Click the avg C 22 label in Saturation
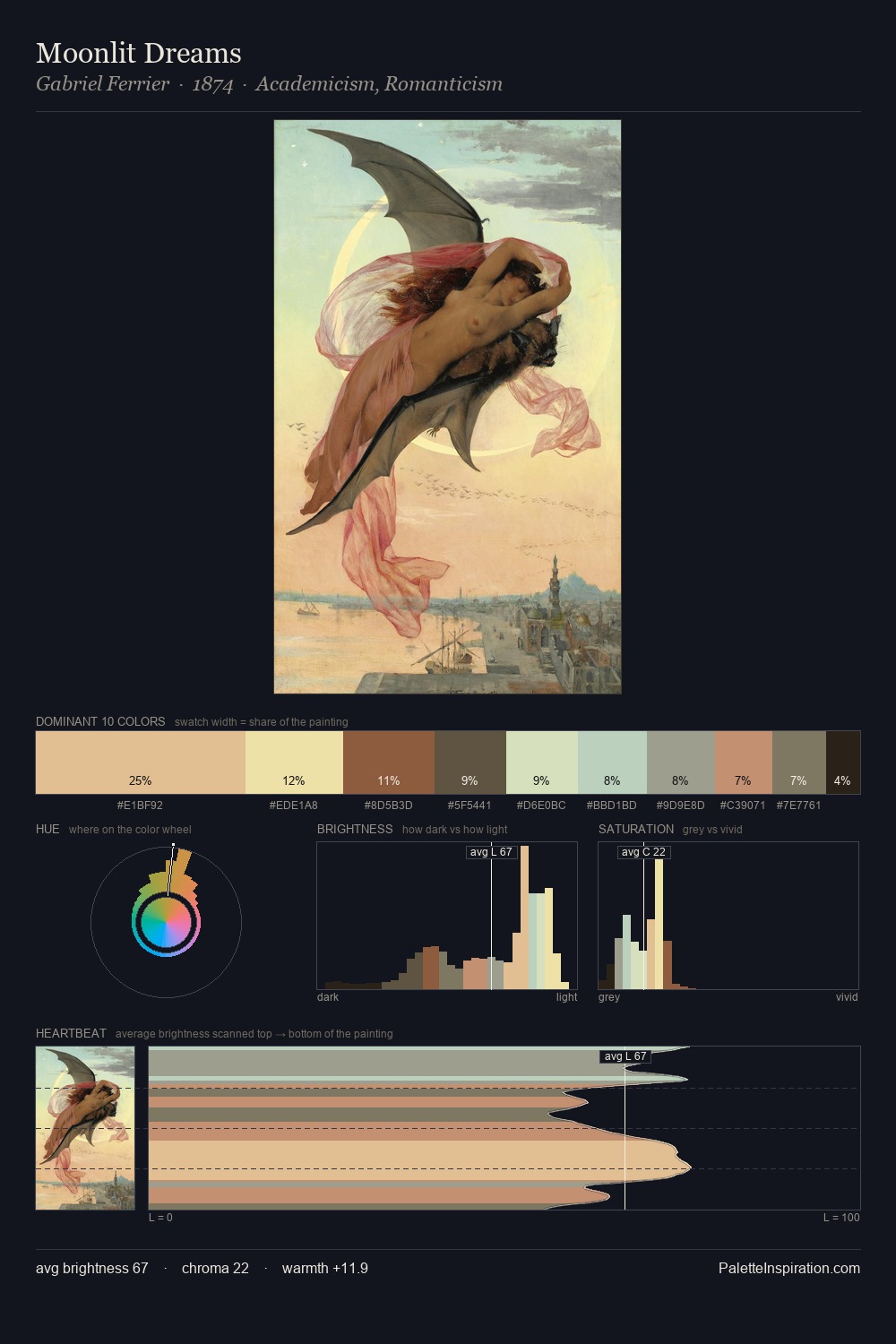The height and width of the screenshot is (1344, 896). [643, 852]
